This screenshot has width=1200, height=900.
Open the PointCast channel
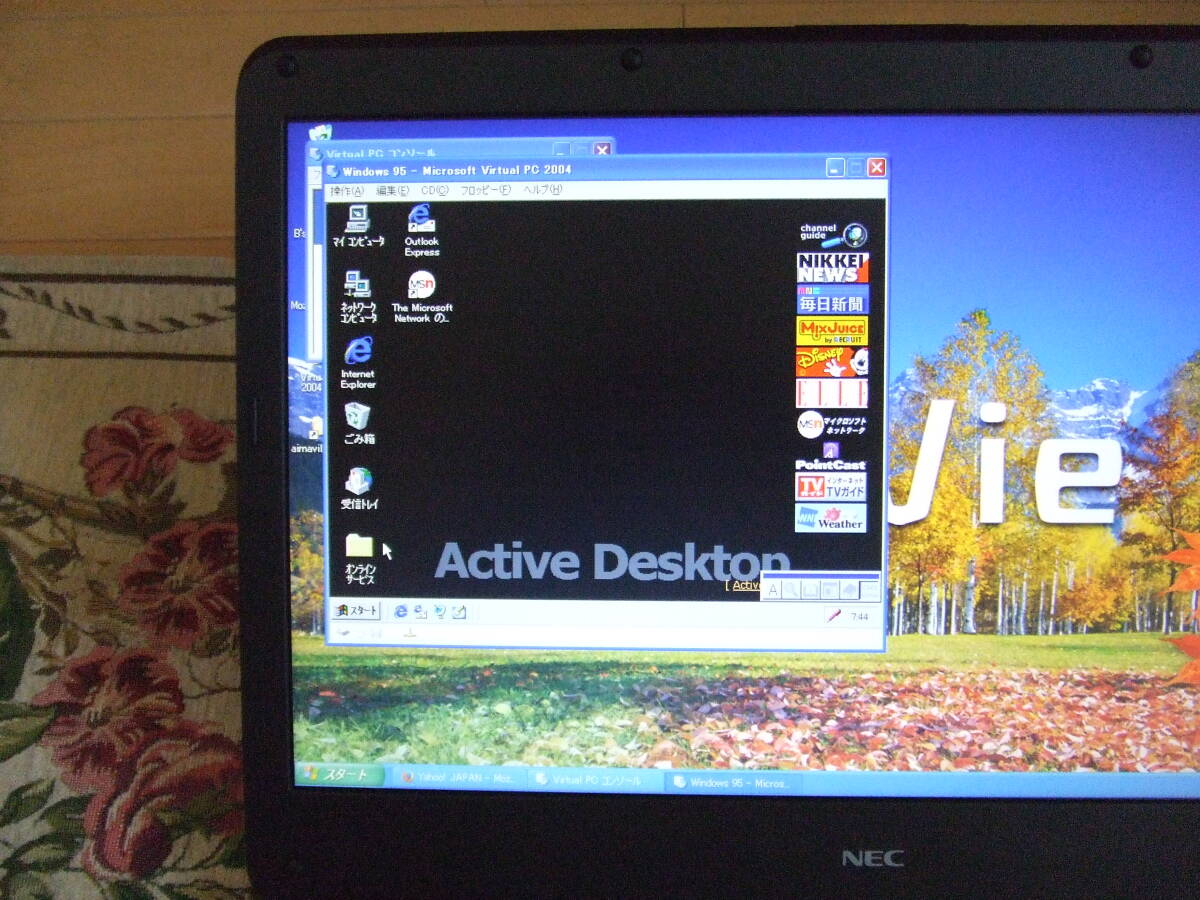[x=831, y=456]
